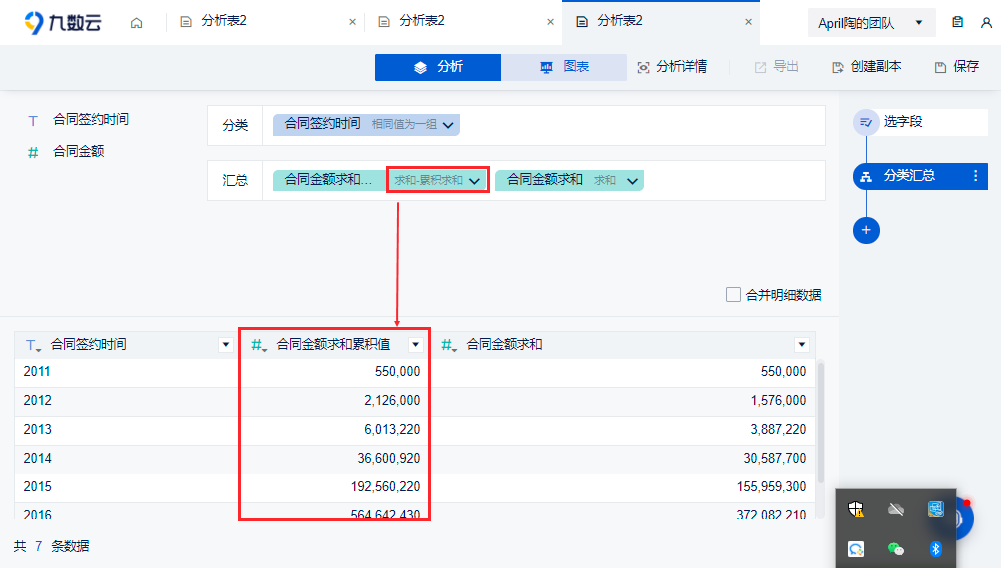Open Windows Security shield tray icon

pos(856,509)
